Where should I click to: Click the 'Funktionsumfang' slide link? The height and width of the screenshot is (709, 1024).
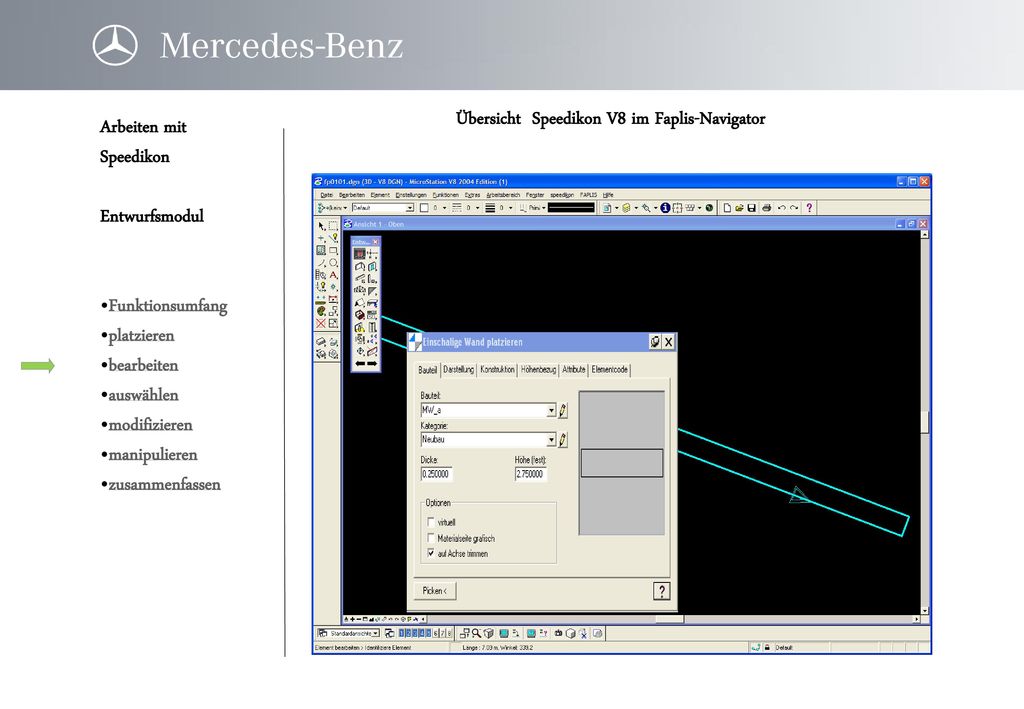pyautogui.click(x=168, y=306)
